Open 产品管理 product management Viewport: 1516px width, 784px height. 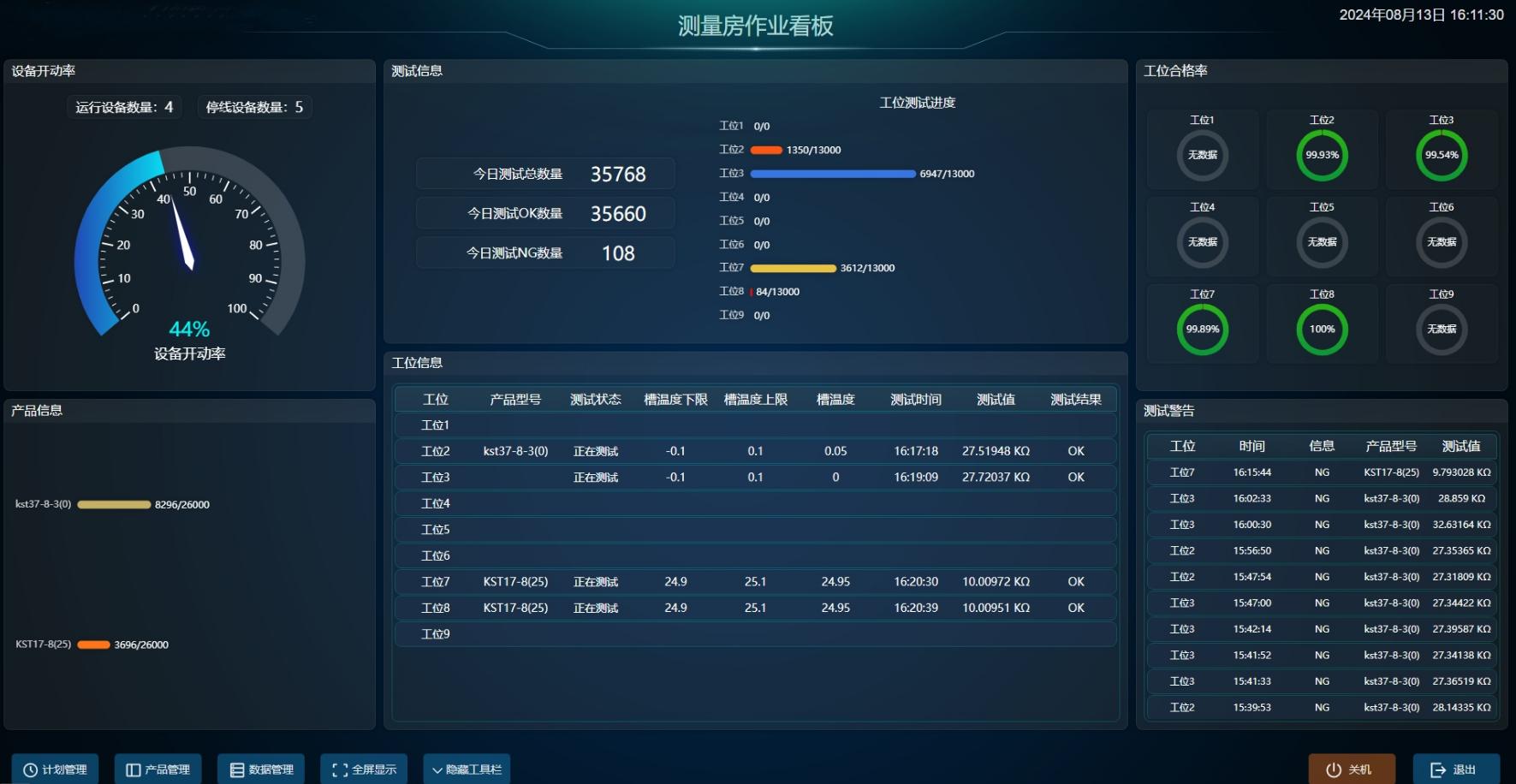click(158, 769)
